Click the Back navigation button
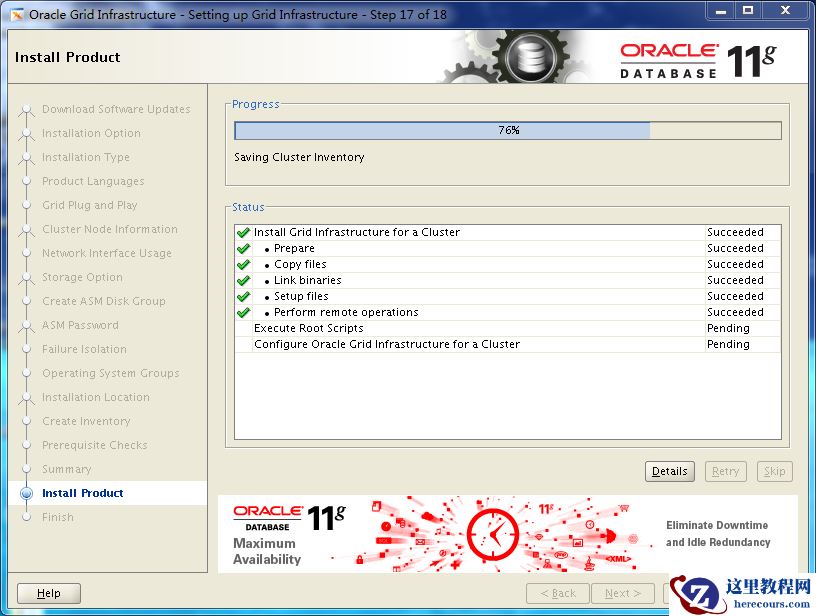The width and height of the screenshot is (816, 616). [557, 593]
